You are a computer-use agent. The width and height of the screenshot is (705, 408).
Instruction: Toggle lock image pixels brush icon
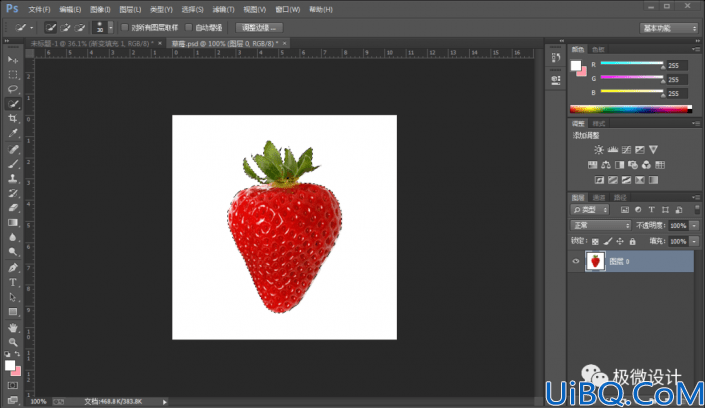(607, 242)
